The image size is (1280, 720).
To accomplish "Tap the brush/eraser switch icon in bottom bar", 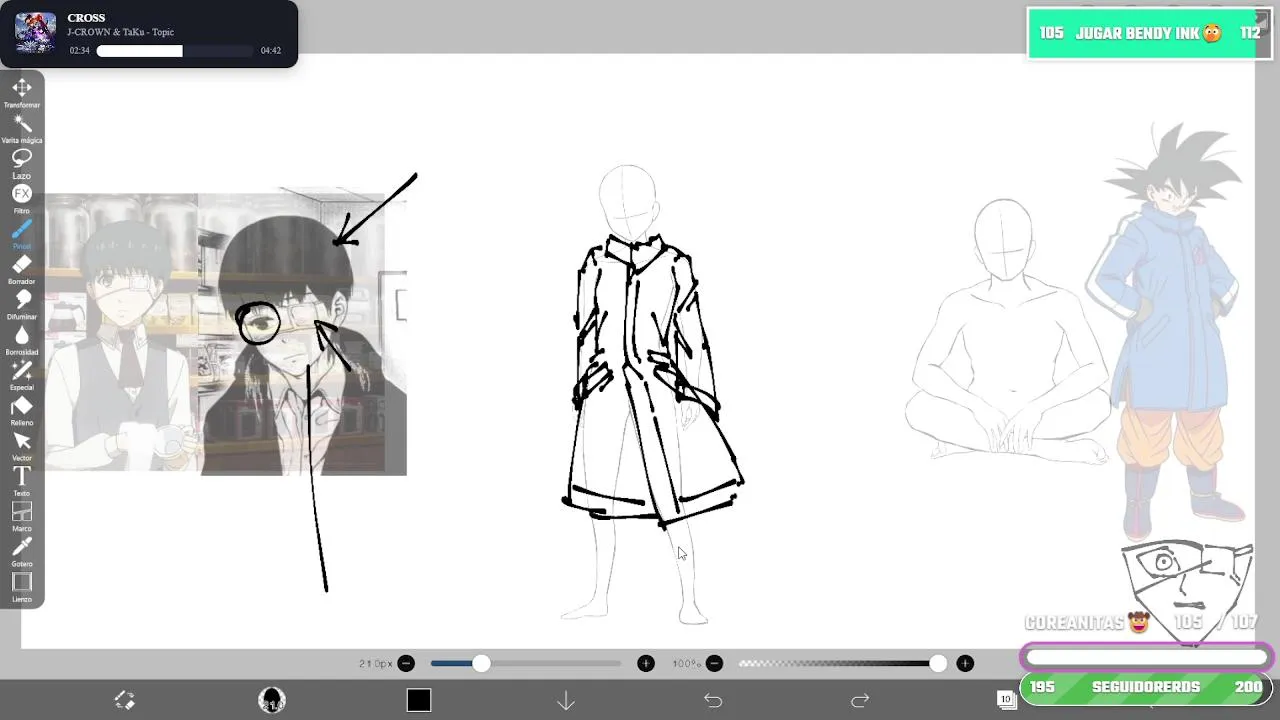I will pyautogui.click(x=124, y=700).
